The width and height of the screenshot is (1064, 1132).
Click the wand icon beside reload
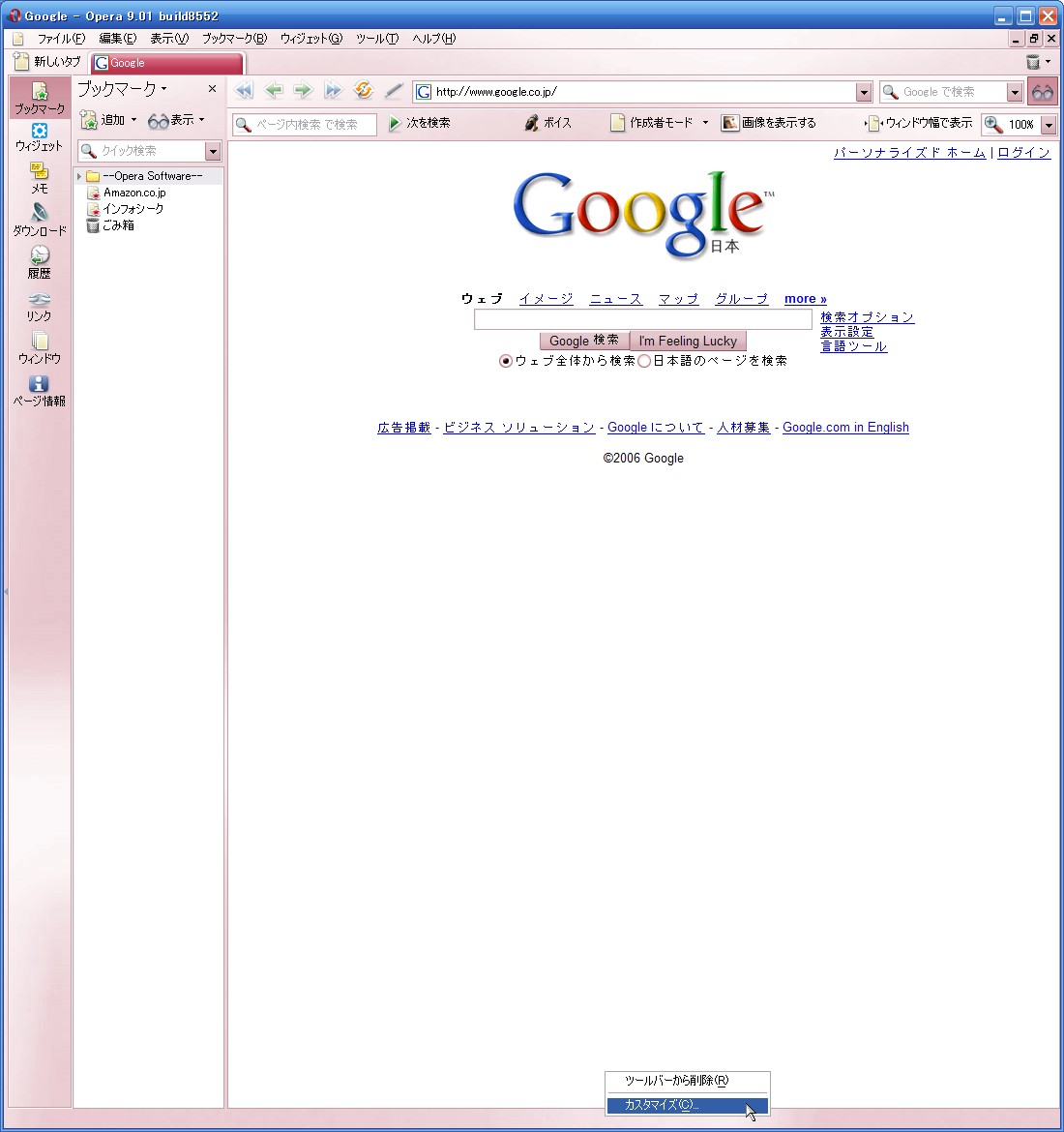394,91
